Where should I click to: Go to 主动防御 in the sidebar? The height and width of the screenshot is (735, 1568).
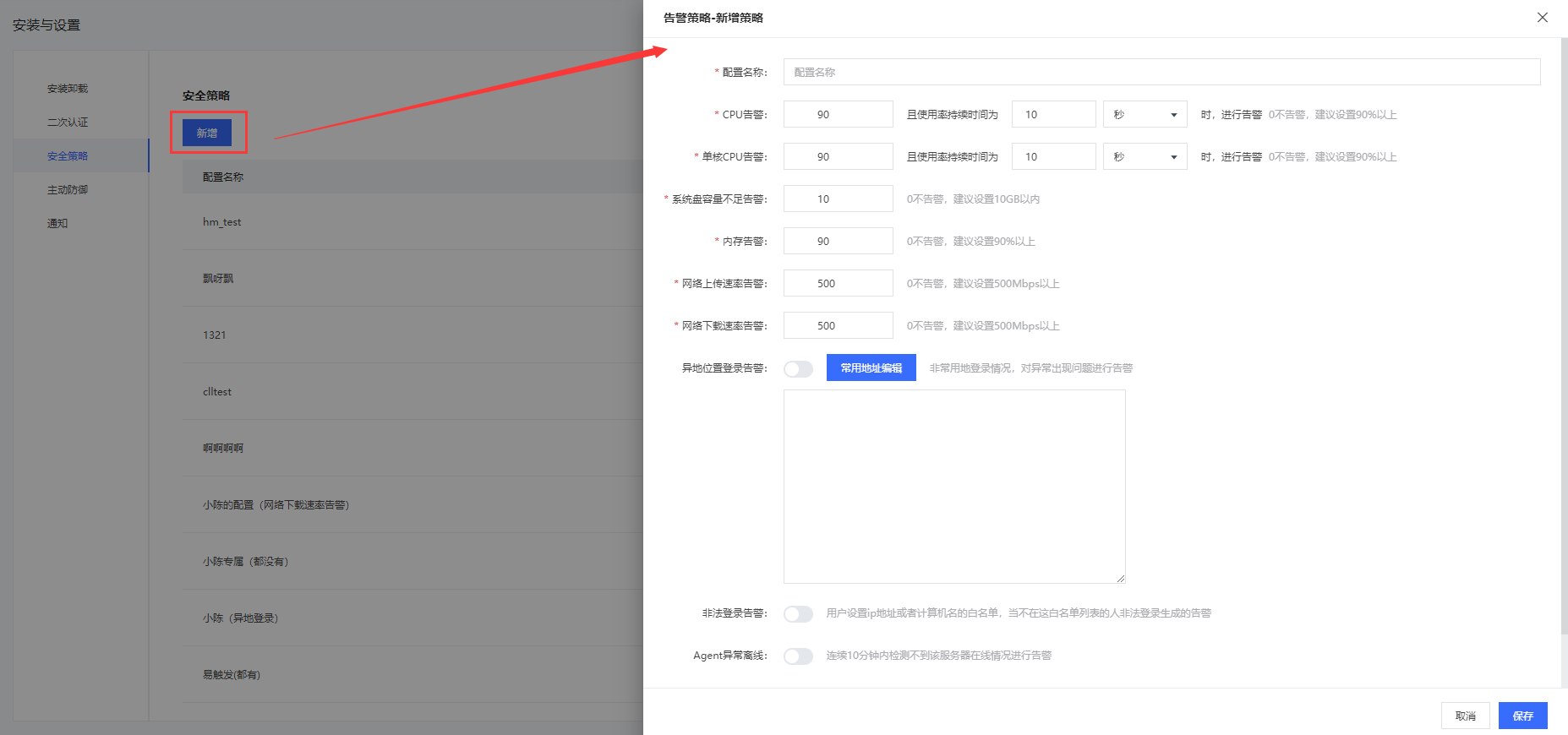[x=68, y=190]
